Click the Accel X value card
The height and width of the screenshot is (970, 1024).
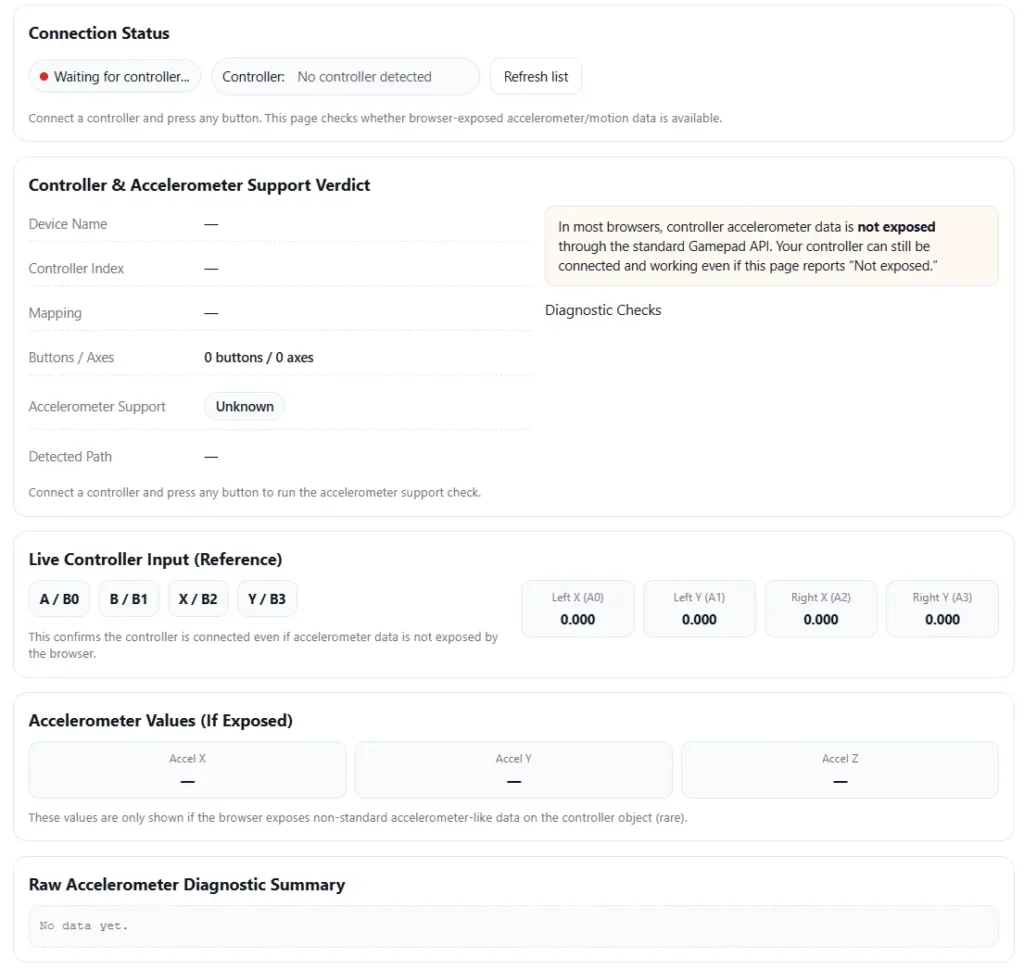click(187, 770)
